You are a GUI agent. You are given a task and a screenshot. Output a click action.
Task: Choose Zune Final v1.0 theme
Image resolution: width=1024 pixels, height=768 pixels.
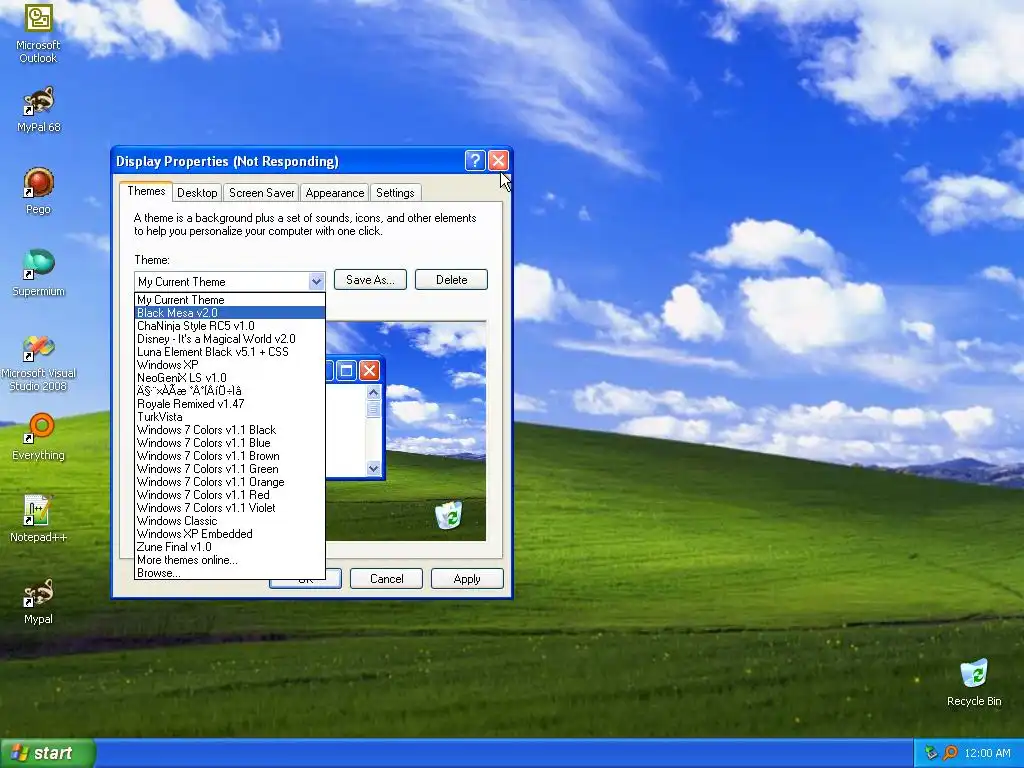(230, 547)
